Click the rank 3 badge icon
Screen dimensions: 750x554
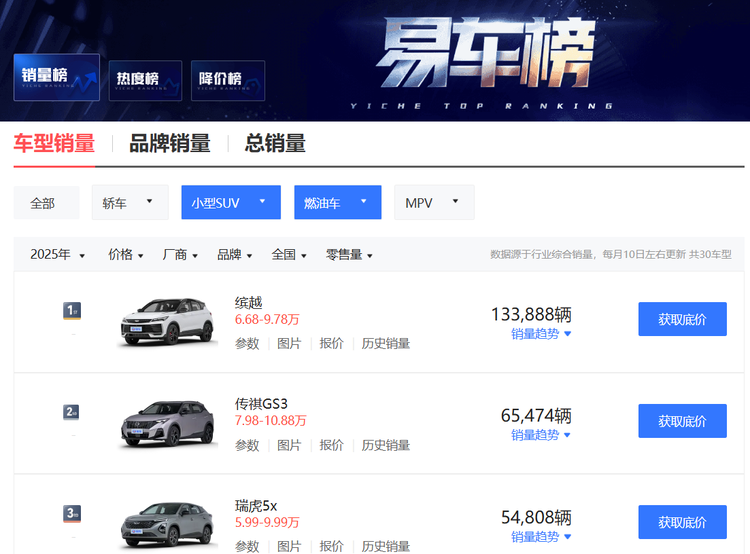71,514
